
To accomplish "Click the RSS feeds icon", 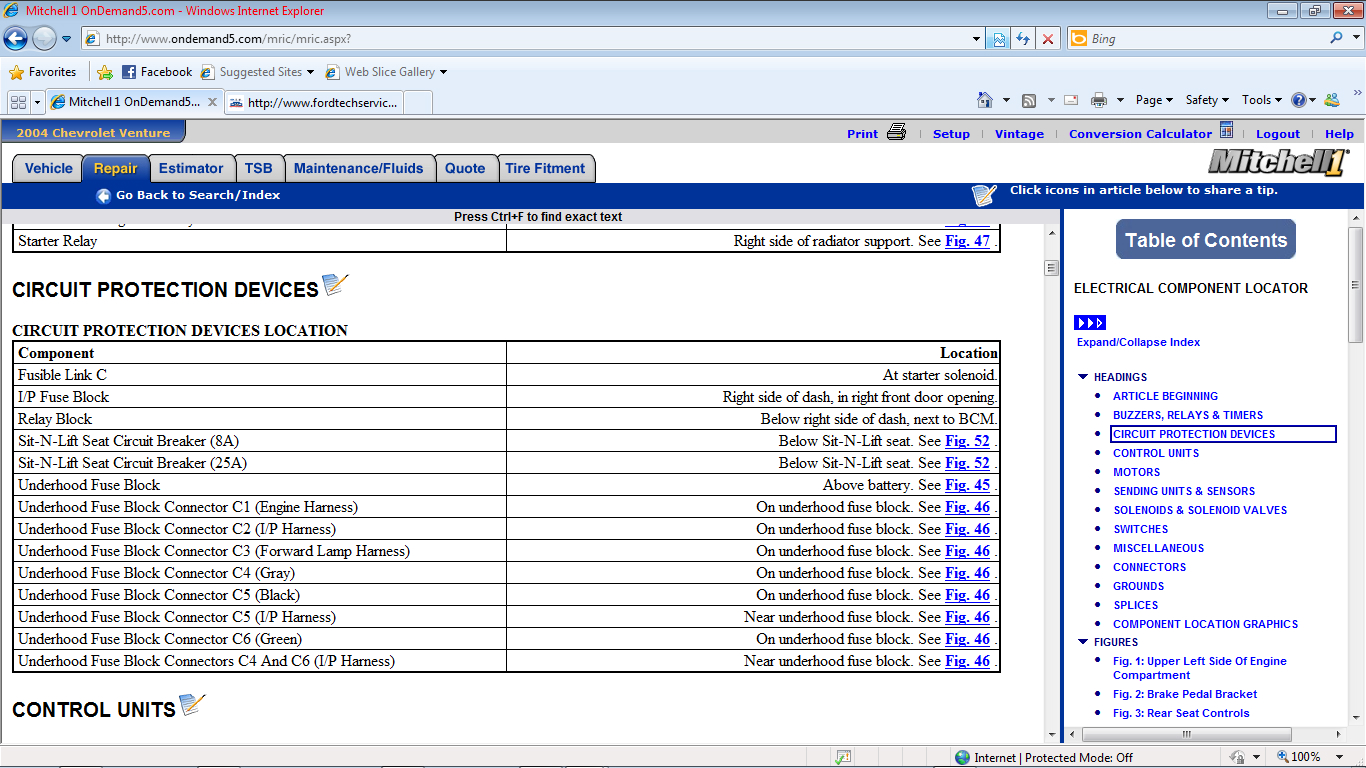I will coord(1029,100).
